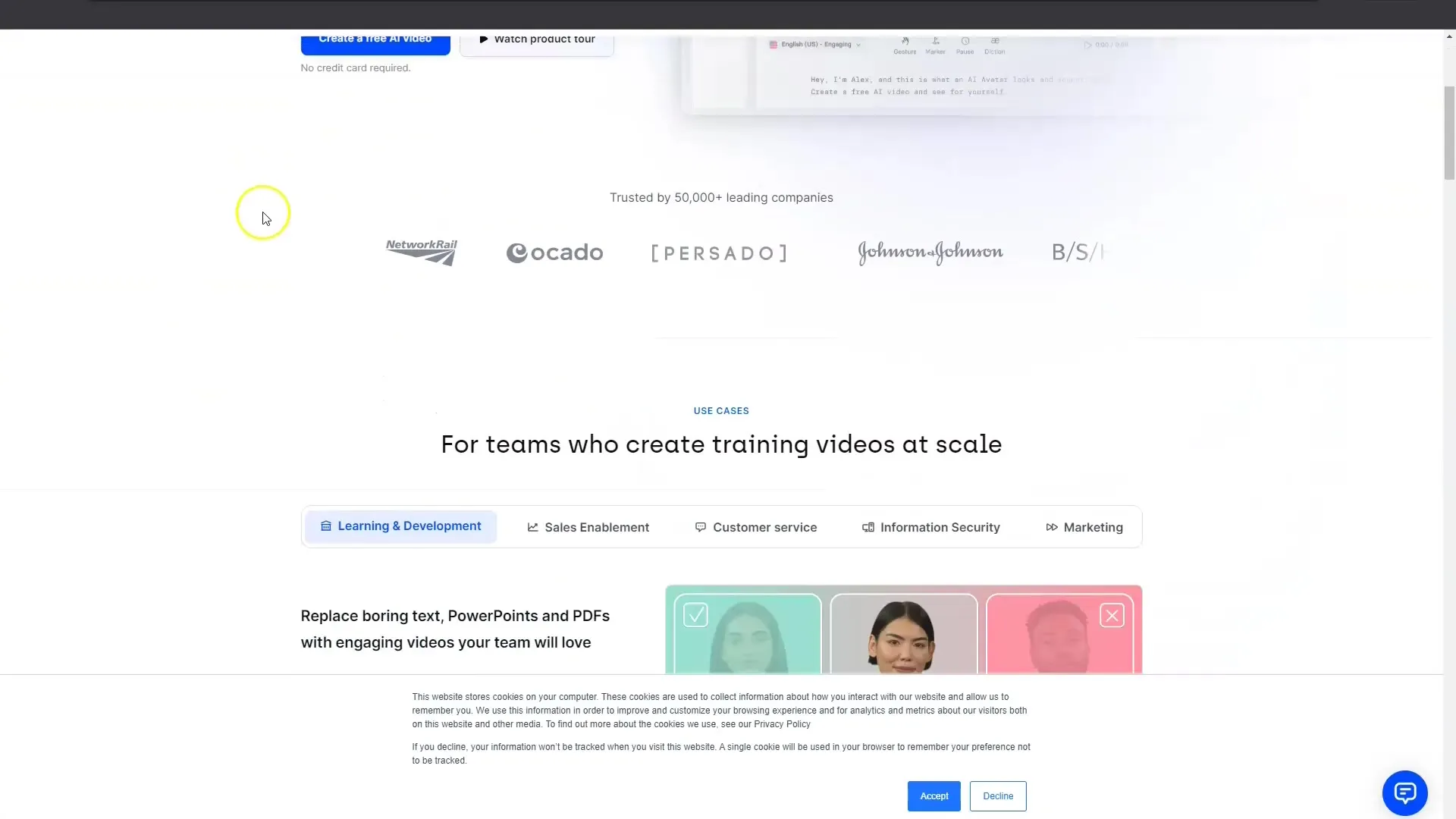Image resolution: width=1456 pixels, height=819 pixels.
Task: Click the play icon on Watch product tour
Action: point(484,38)
